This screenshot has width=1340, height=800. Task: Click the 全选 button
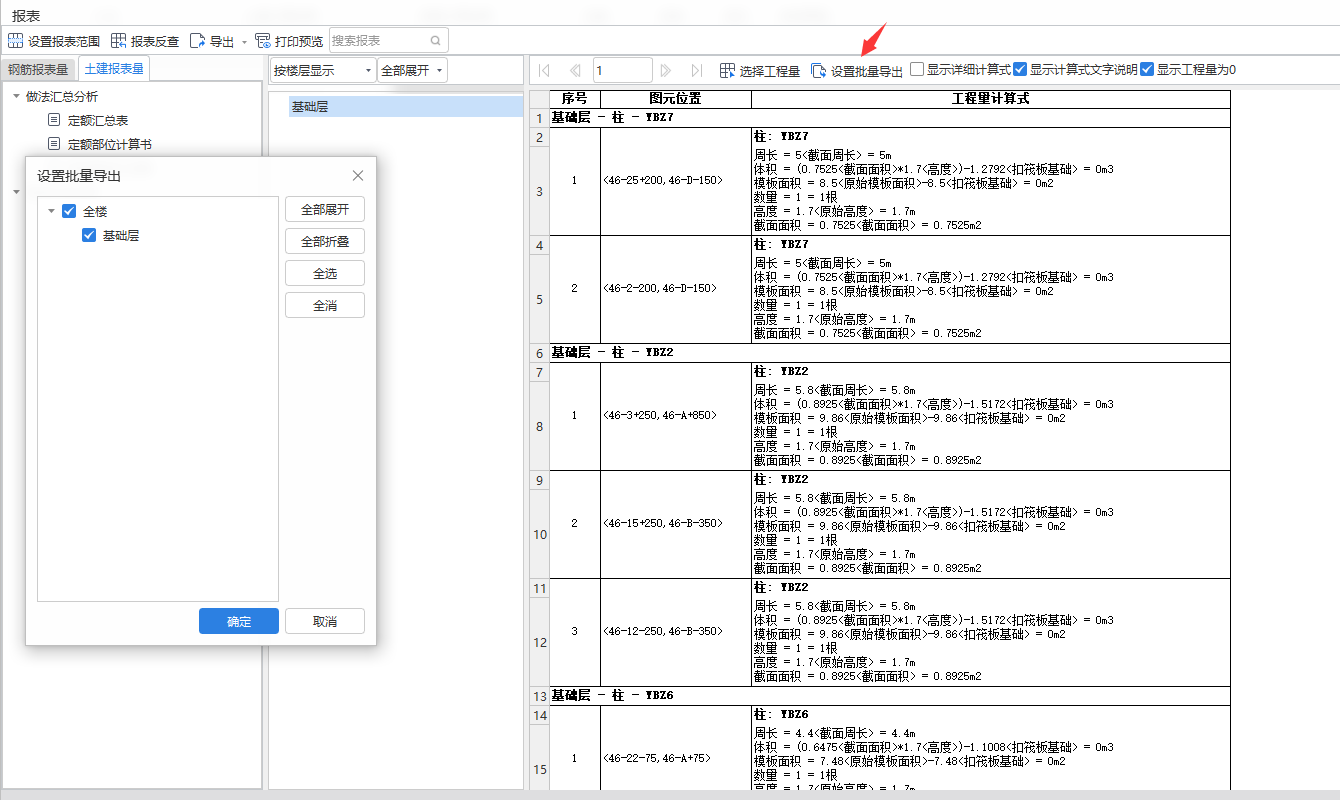pyautogui.click(x=325, y=273)
